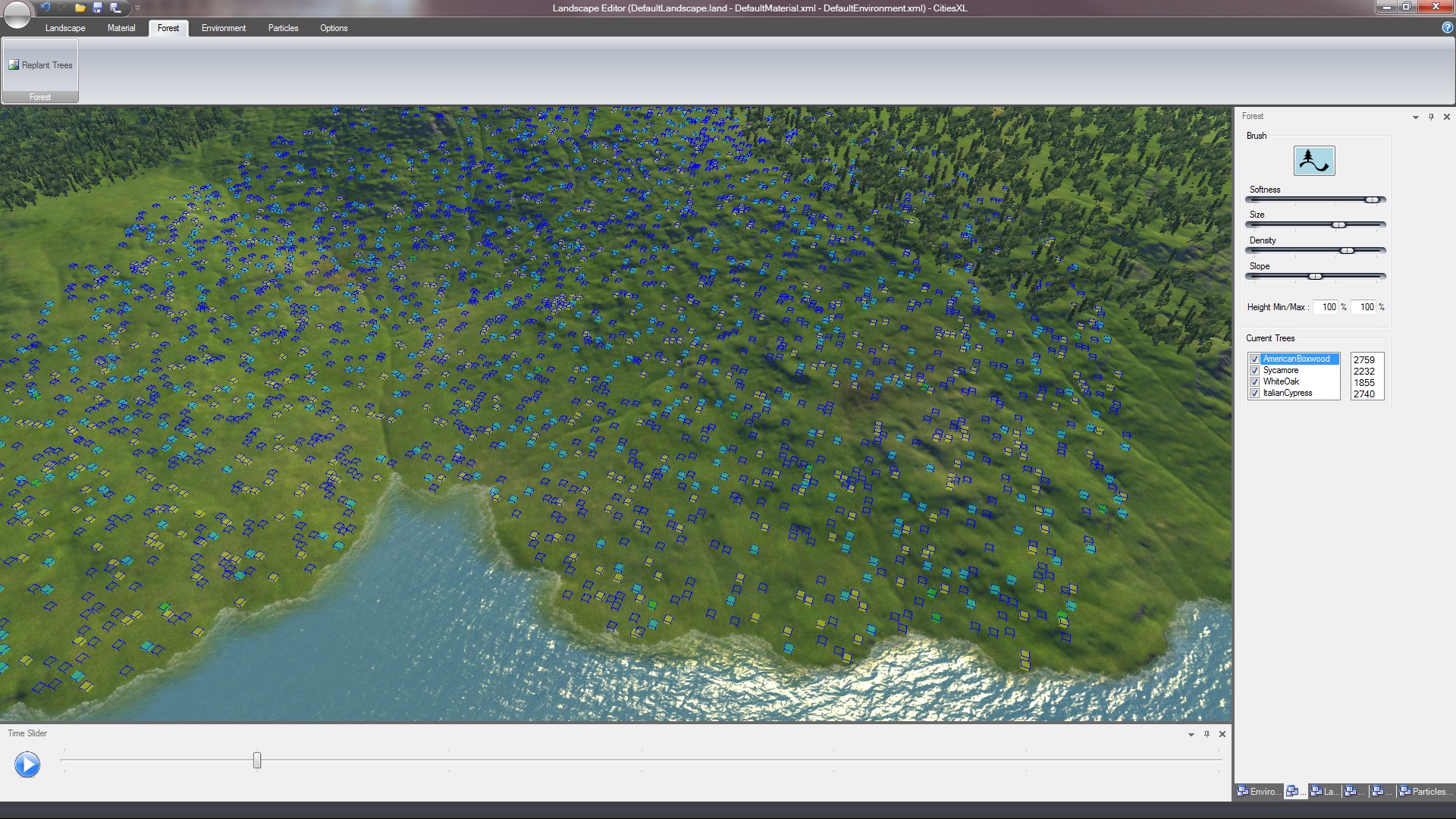This screenshot has width=1456, height=819.
Task: Select the Particles panel tab at bottom right
Action: point(1426,791)
